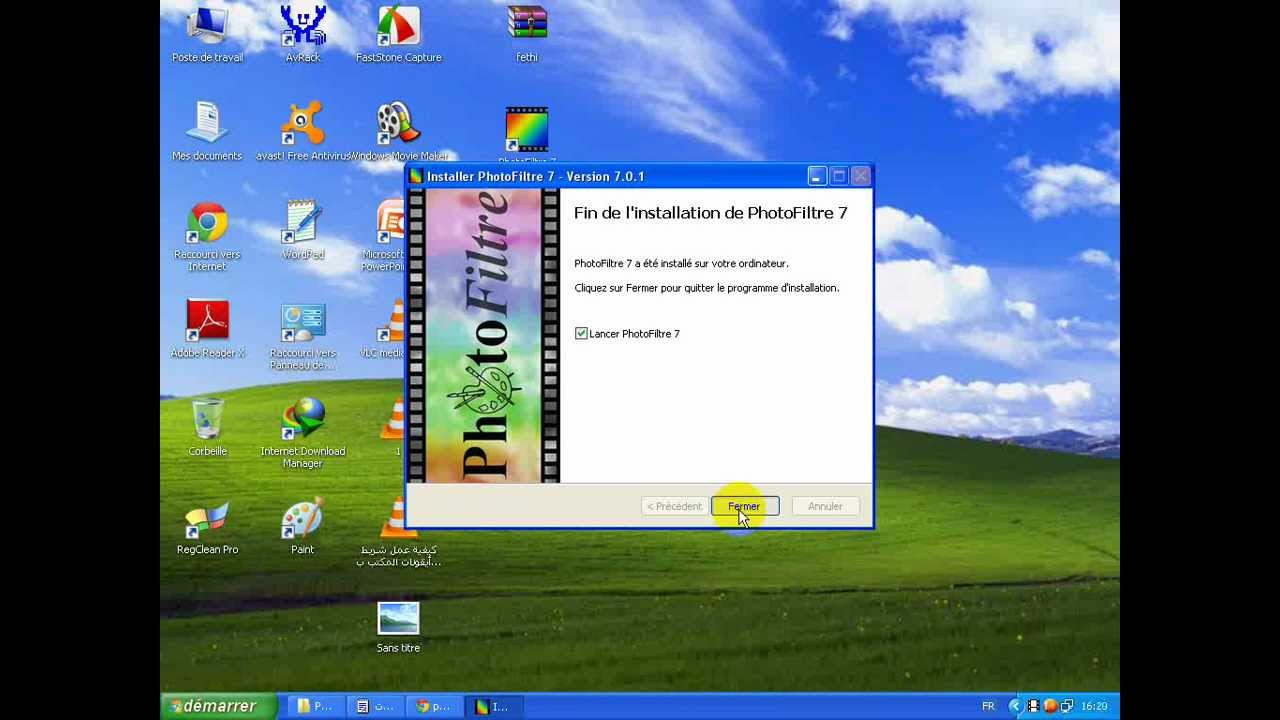Select Adobe Reader X desktop icon

click(x=208, y=329)
